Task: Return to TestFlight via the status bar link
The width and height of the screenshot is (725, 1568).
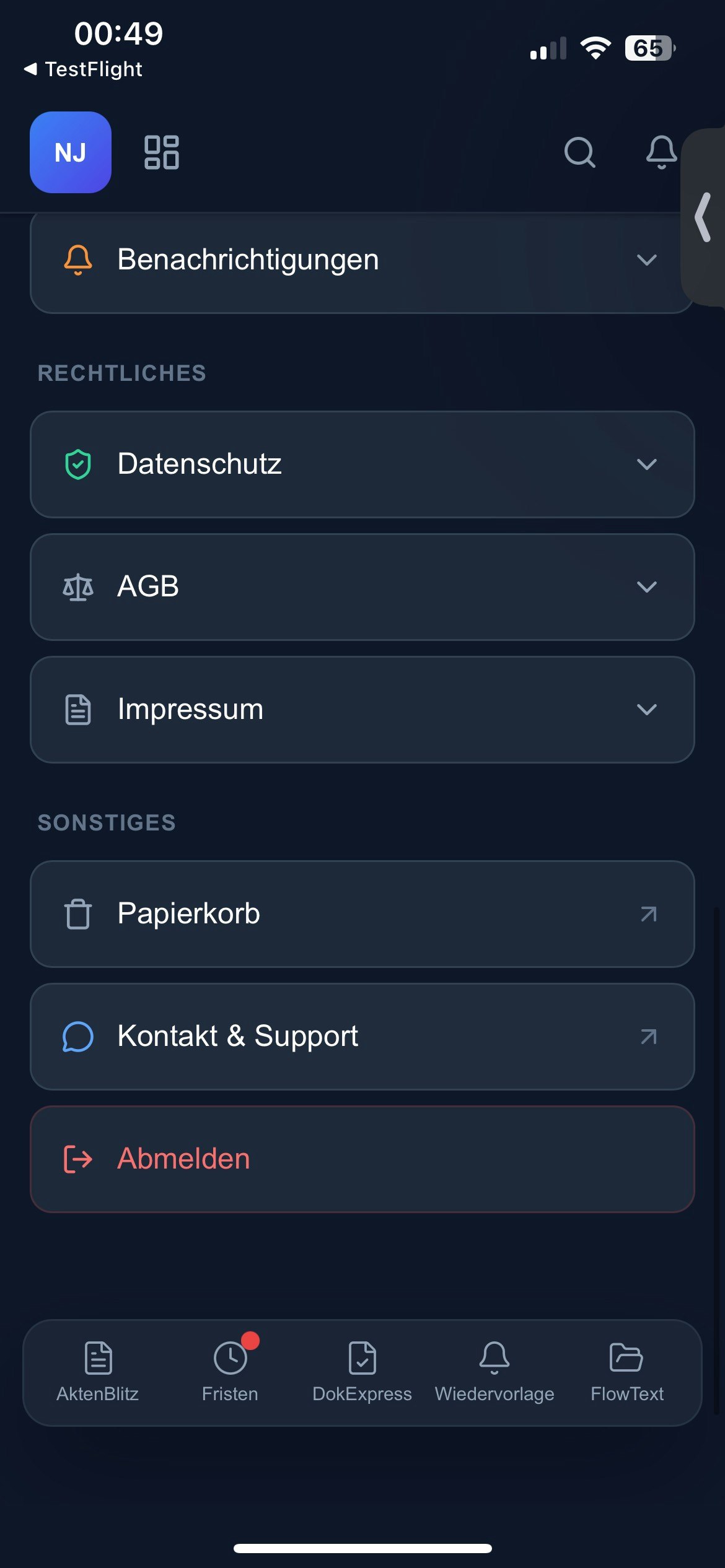Action: pyautogui.click(x=84, y=69)
